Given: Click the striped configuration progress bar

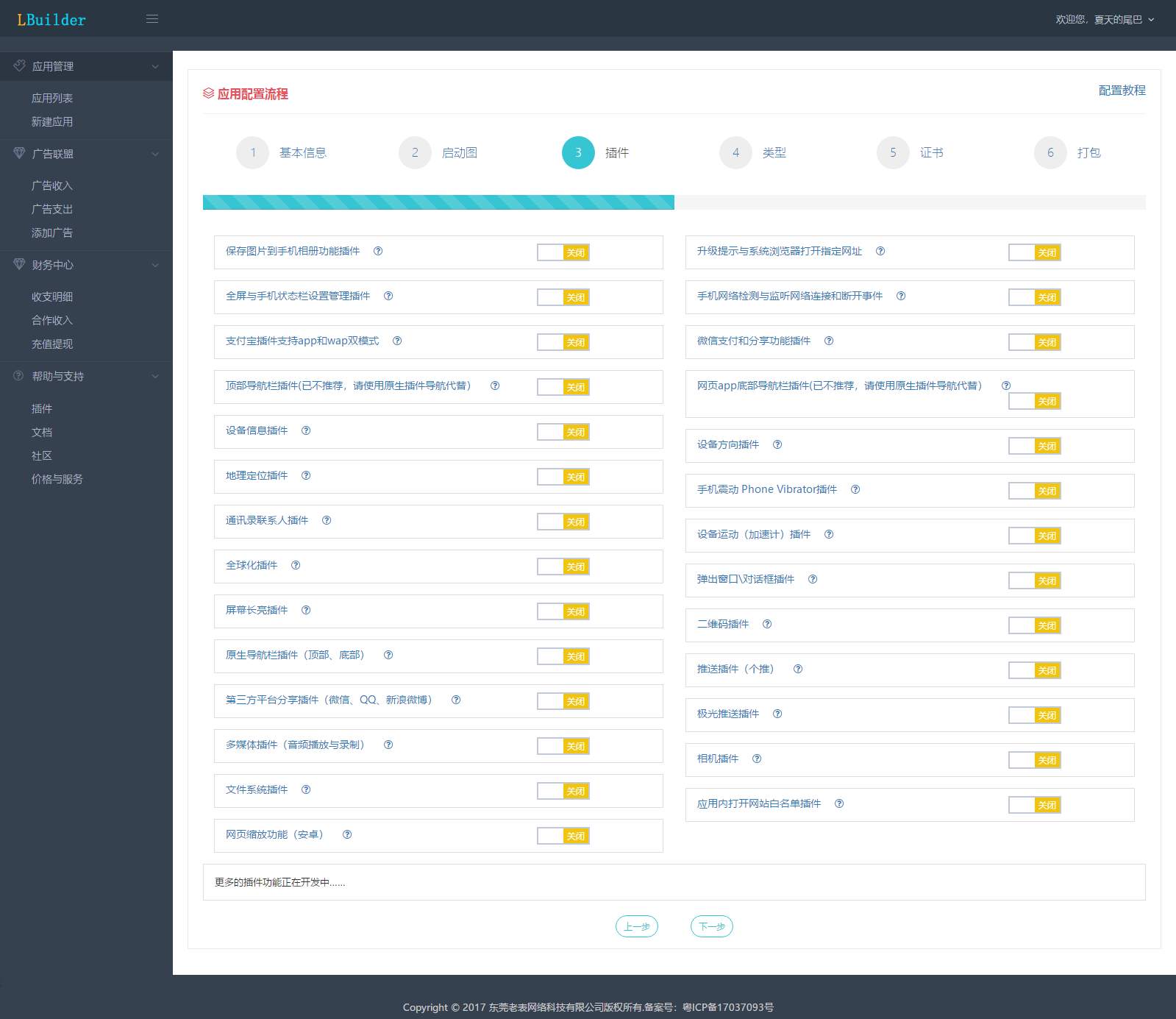Looking at the screenshot, I should coord(438,202).
